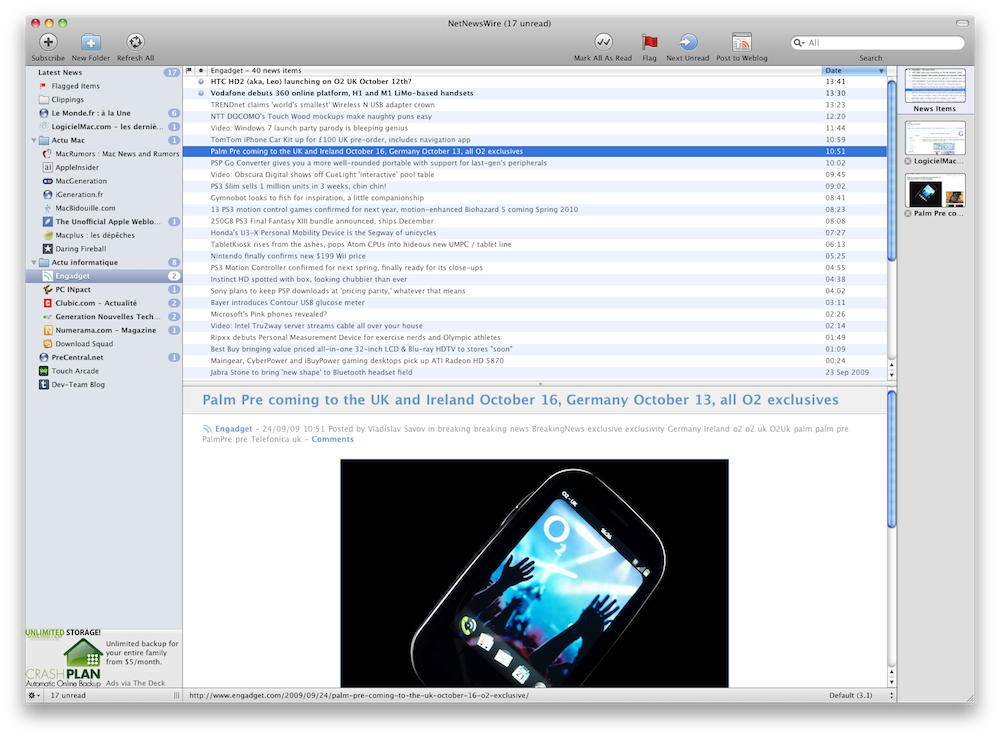Close the Palm Pre tab
This screenshot has height=738, width=1000.
point(908,214)
